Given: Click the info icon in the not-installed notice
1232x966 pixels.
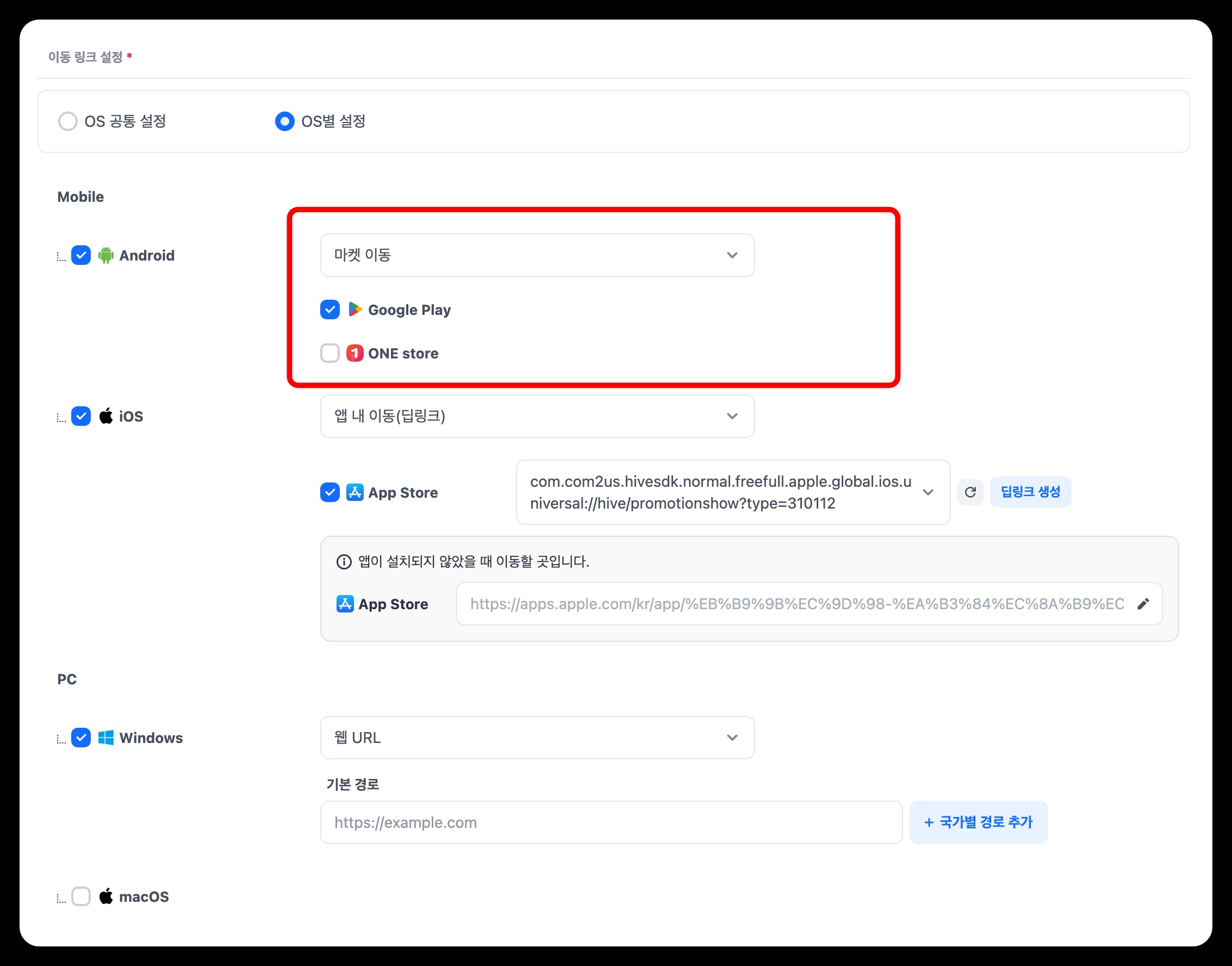Looking at the screenshot, I should [x=344, y=562].
